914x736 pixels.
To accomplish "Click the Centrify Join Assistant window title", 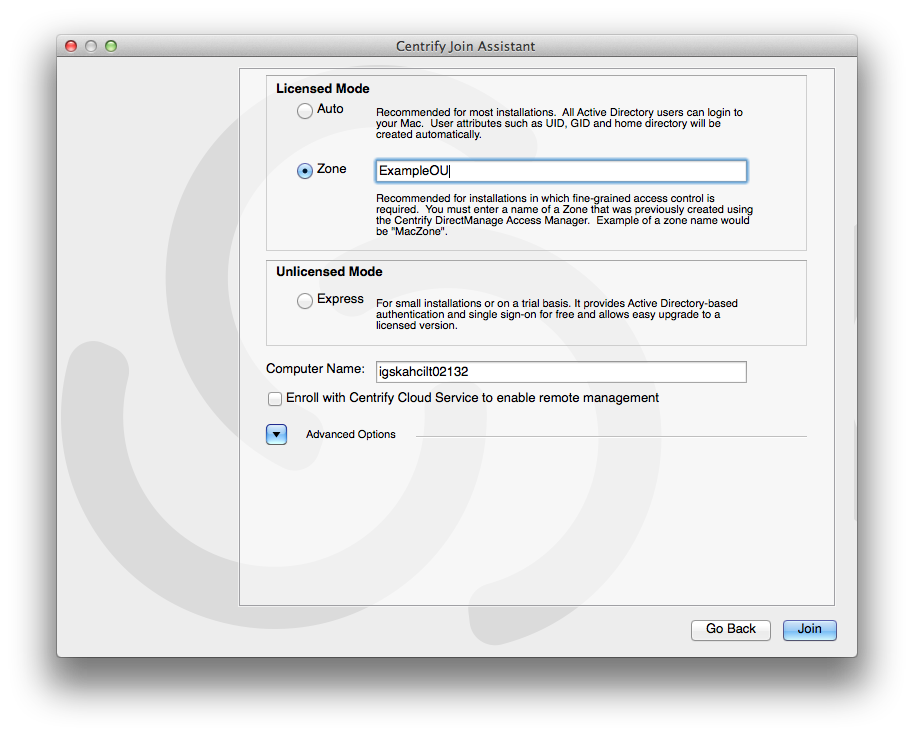I will tap(465, 46).
